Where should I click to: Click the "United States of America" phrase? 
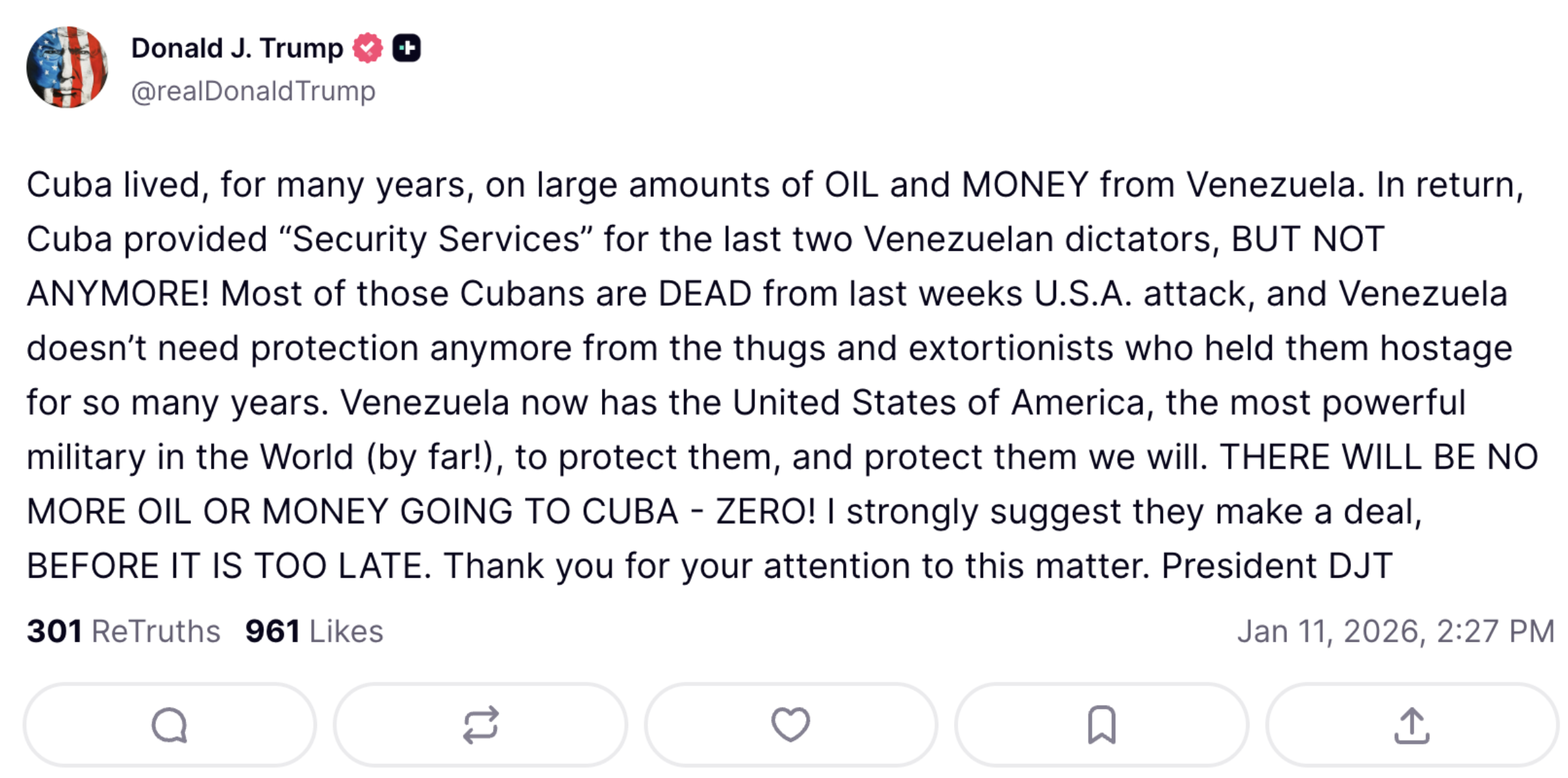pos(938,402)
